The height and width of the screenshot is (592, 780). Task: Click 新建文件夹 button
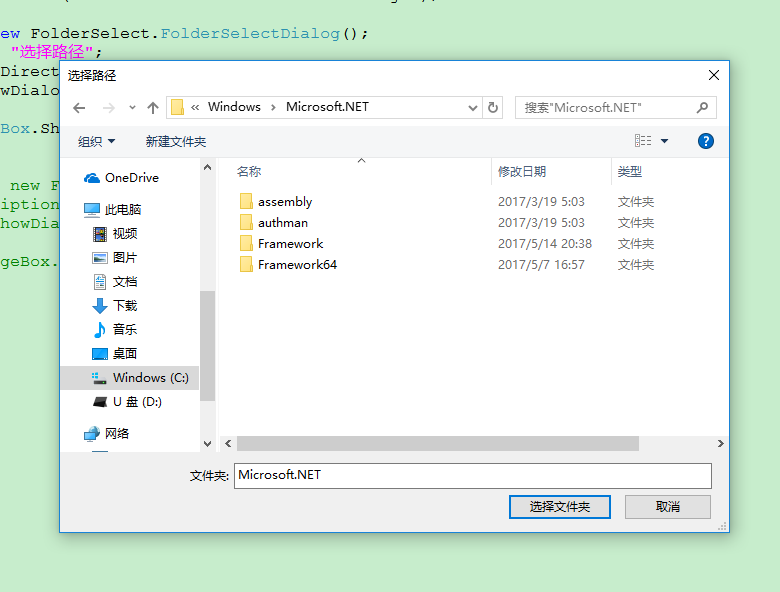click(176, 142)
